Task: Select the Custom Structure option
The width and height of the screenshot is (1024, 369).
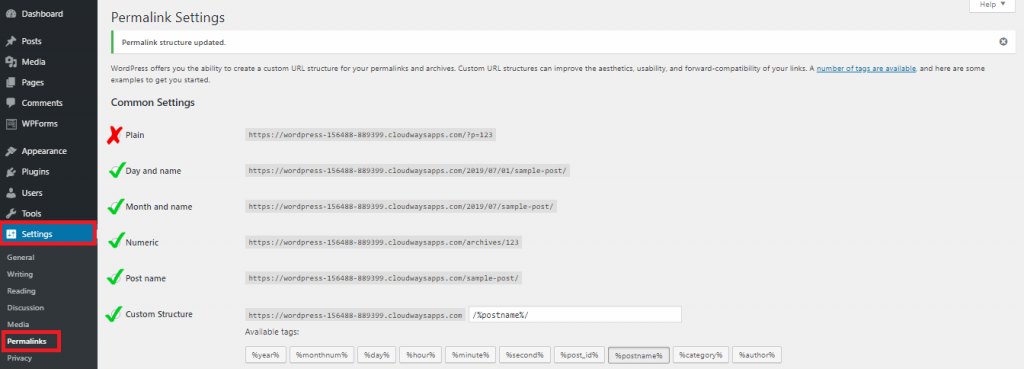Action: [x=115, y=314]
